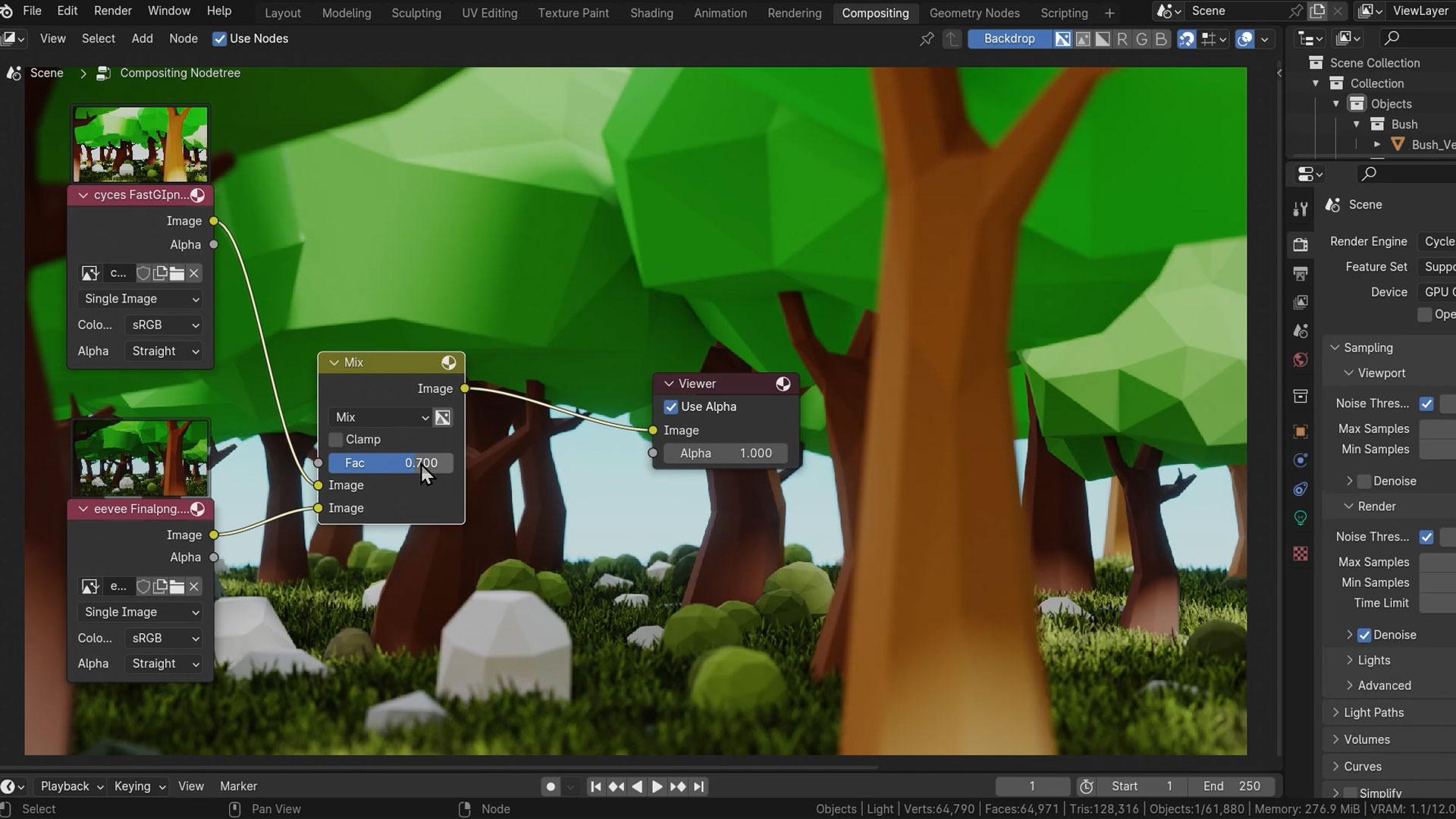1456x819 pixels.
Task: Switch to the Shading workspace tab
Action: (x=651, y=13)
